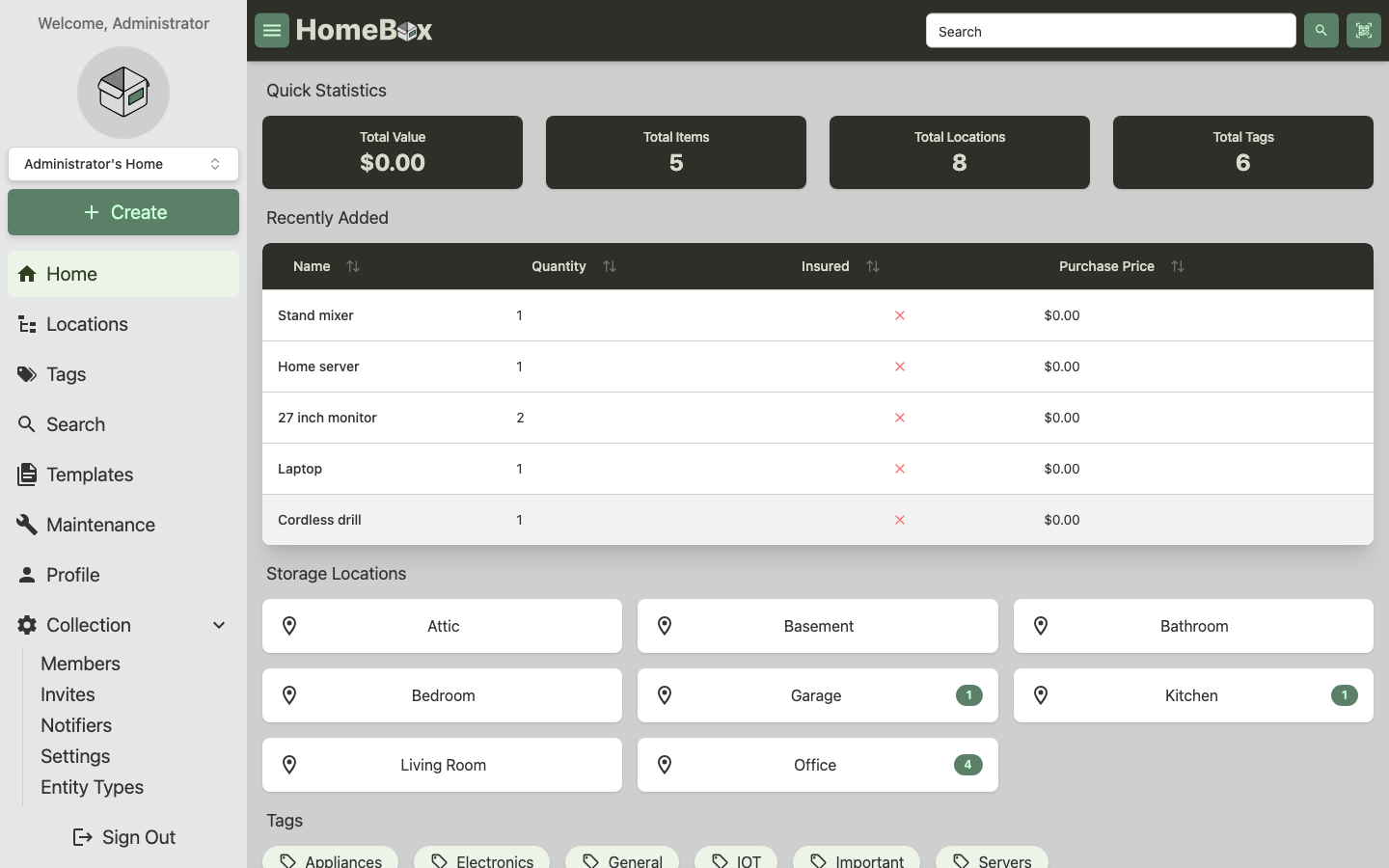This screenshot has height=868, width=1389.
Task: Focus the top Search input field
Action: [1110, 31]
